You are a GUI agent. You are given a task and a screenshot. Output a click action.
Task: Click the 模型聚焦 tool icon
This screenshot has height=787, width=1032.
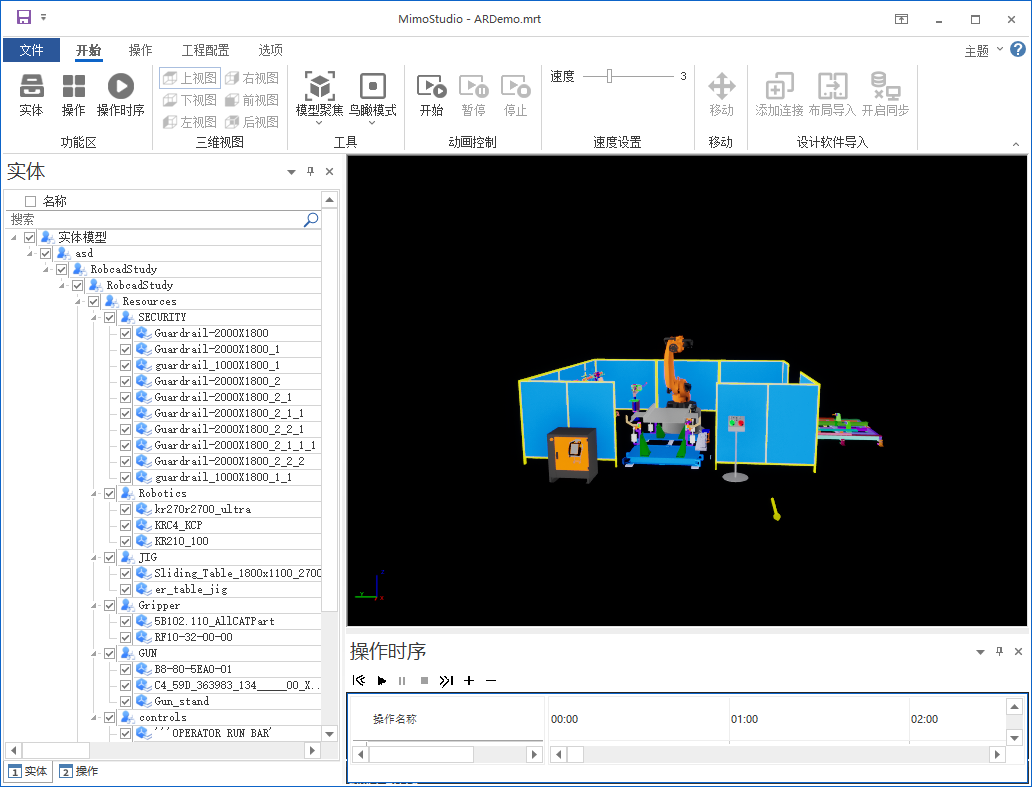pyautogui.click(x=319, y=87)
